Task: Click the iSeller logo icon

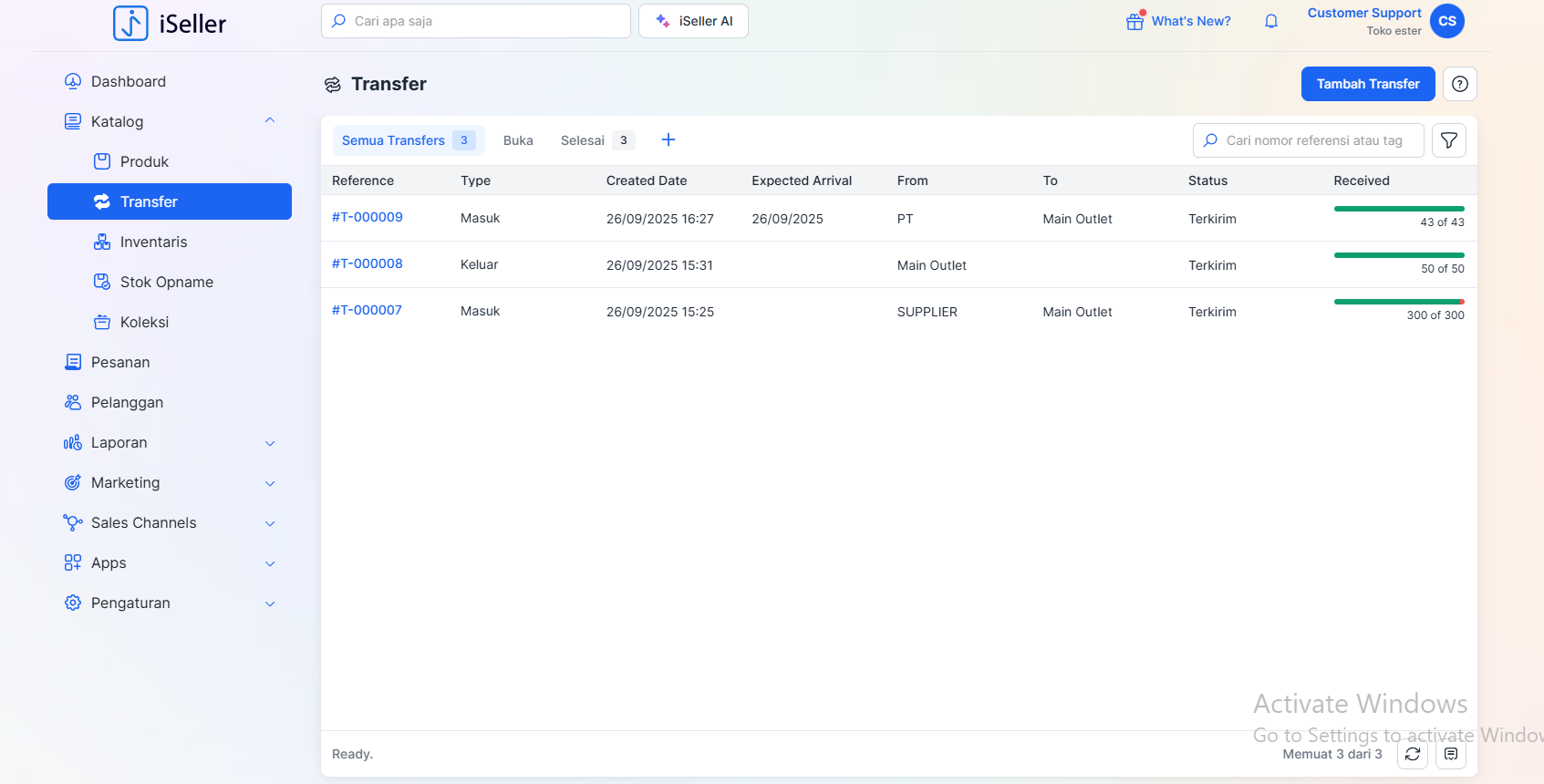Action: tap(130, 23)
